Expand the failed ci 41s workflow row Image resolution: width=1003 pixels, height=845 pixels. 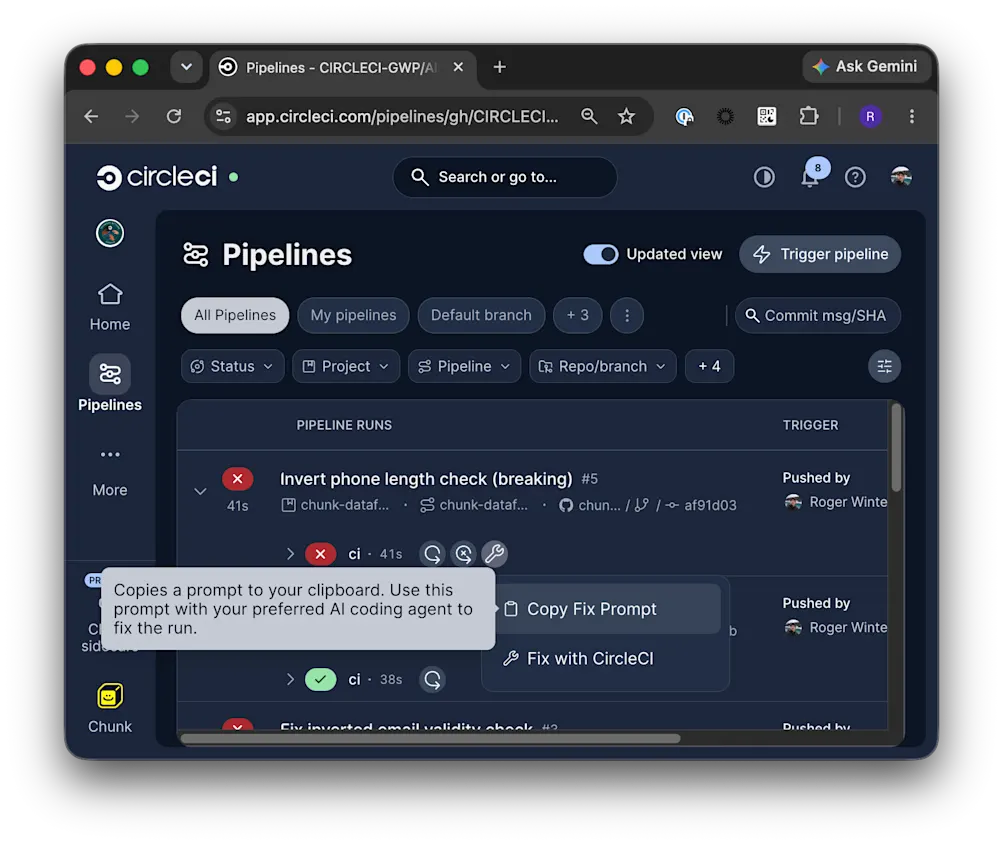click(290, 554)
